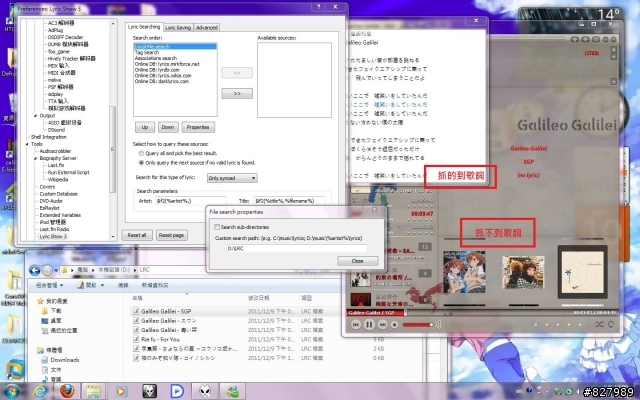This screenshot has height=400, width=640.
Task: Select Online DB: darklyrics.com source
Action: pyautogui.click(x=162, y=81)
